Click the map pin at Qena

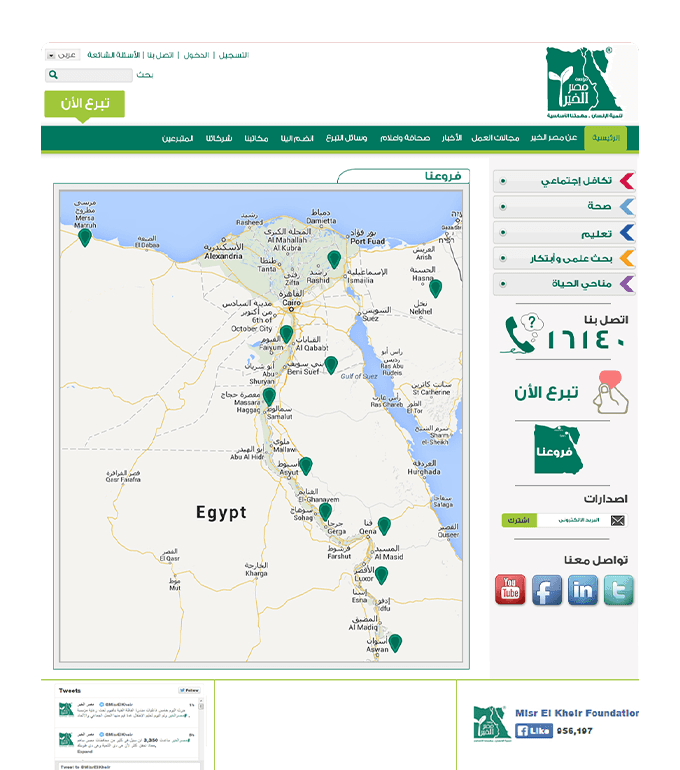[x=384, y=526]
